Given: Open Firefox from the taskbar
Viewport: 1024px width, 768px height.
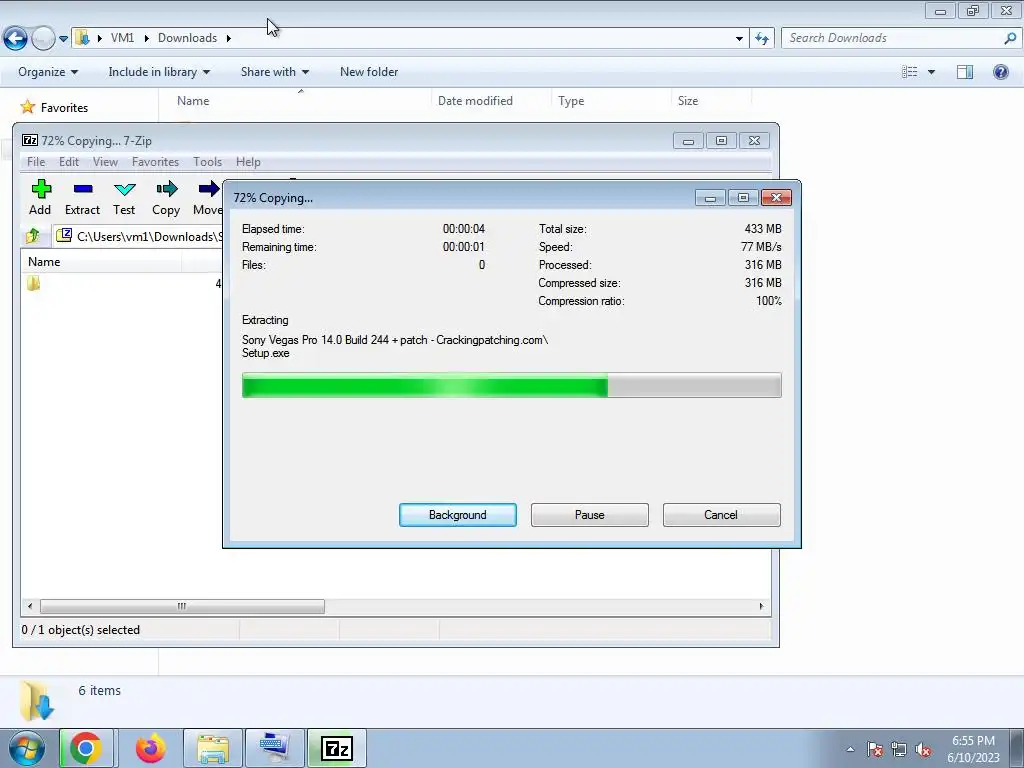Looking at the screenshot, I should click(150, 748).
